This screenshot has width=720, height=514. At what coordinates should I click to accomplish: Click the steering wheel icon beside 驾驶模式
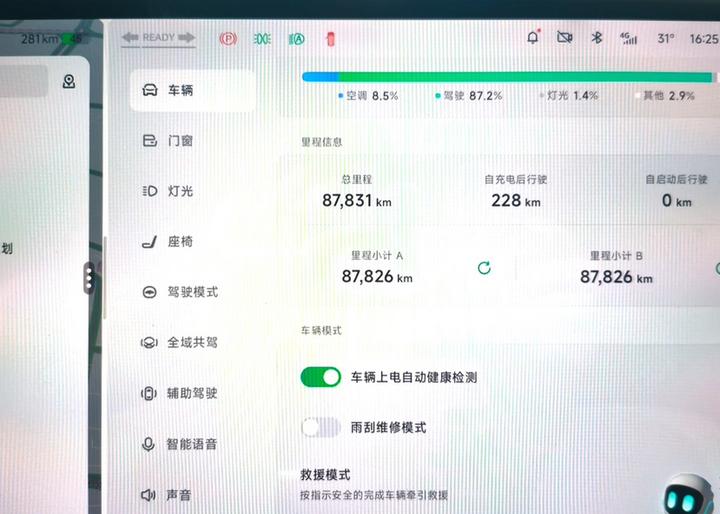click(x=150, y=292)
